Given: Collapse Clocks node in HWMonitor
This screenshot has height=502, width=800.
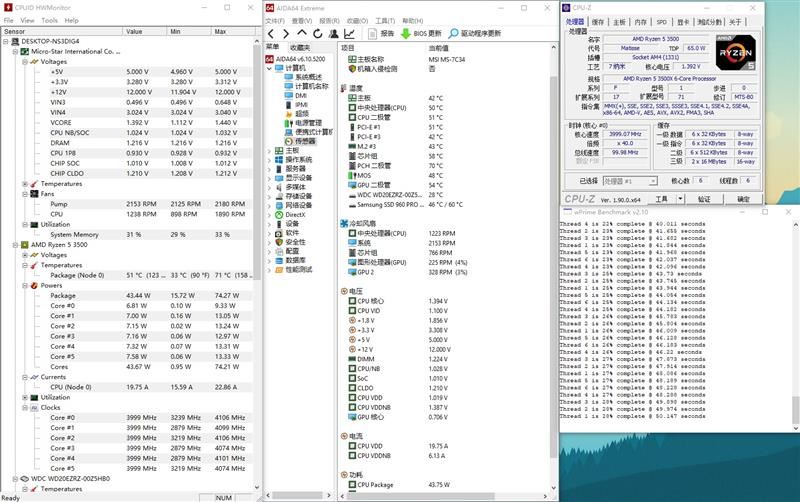Looking at the screenshot, I should (24, 408).
